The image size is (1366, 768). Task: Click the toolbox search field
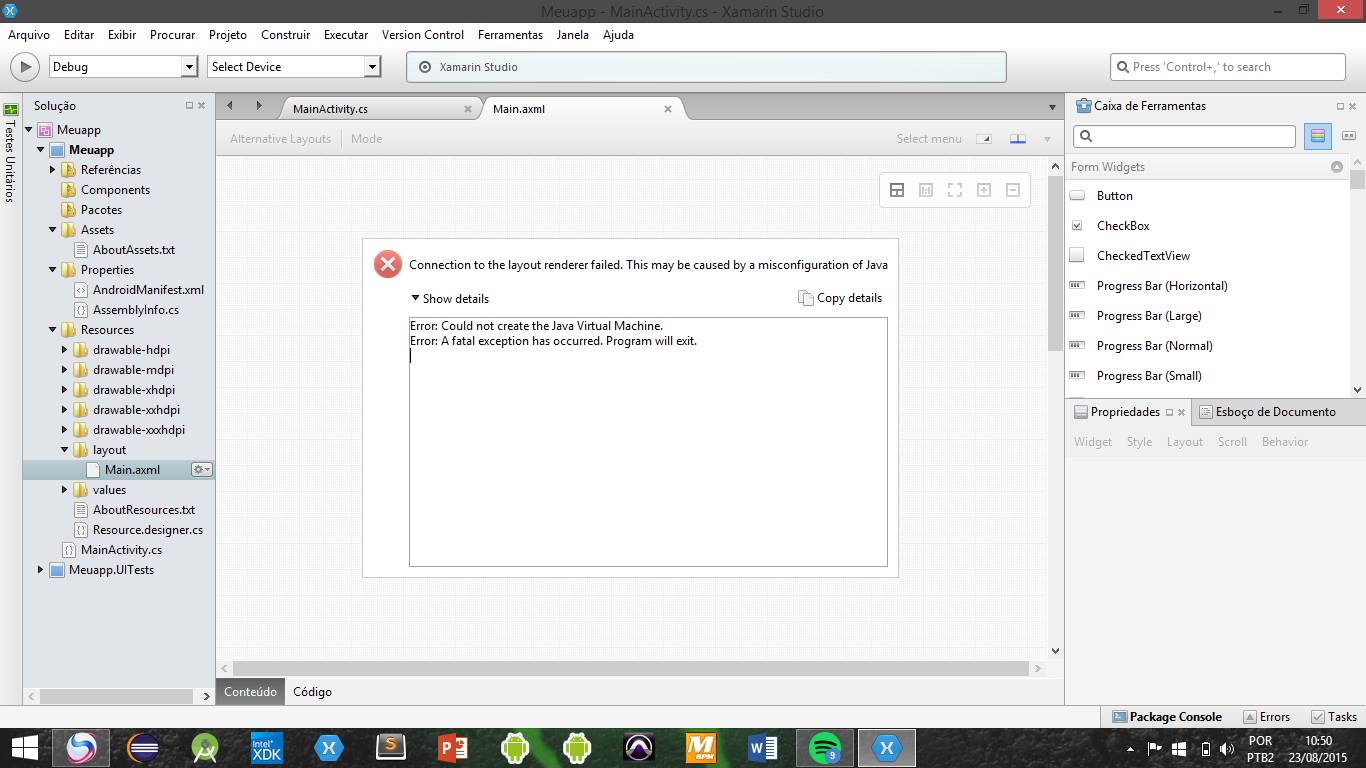pyautogui.click(x=1184, y=136)
